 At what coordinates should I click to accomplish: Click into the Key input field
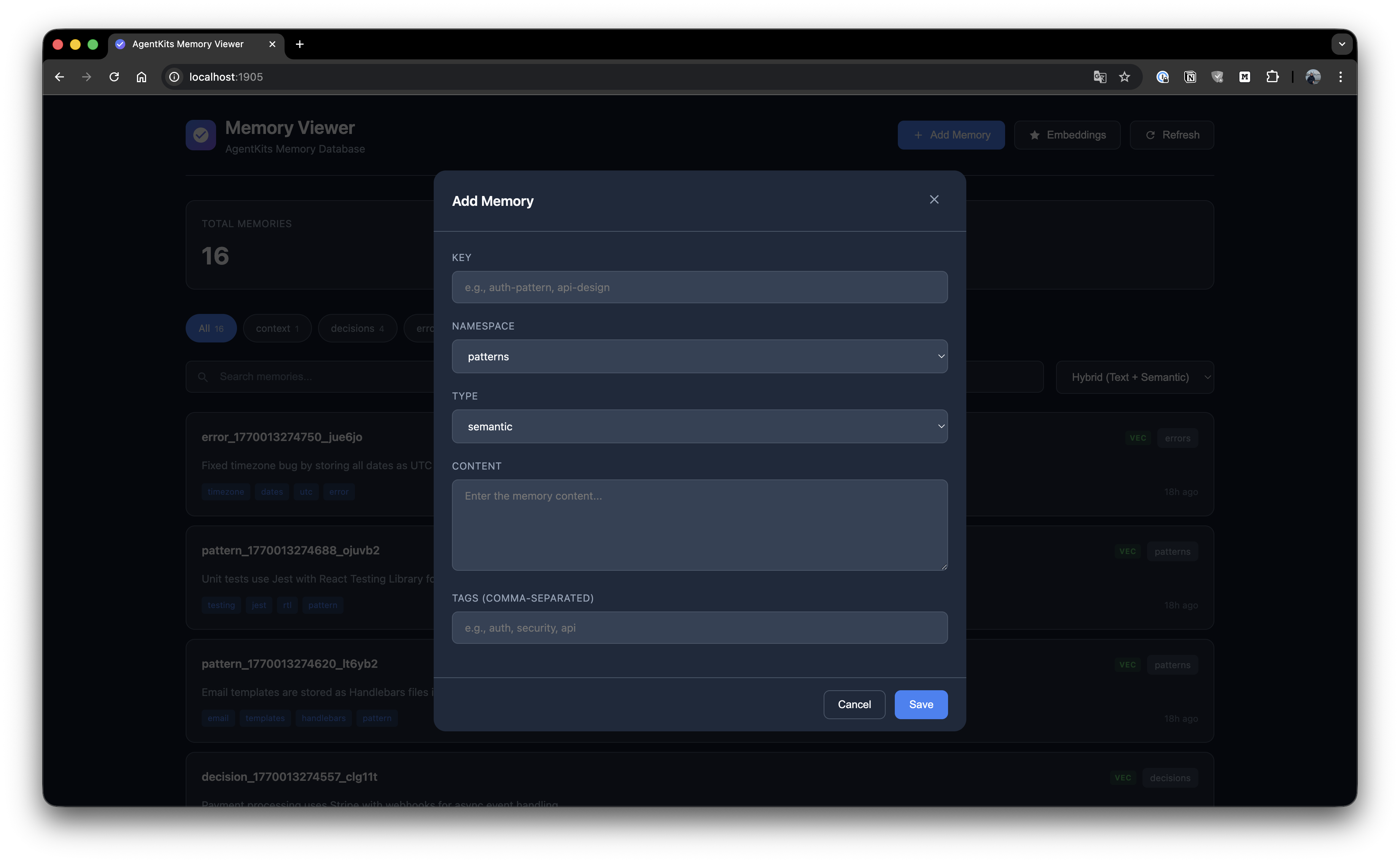[x=700, y=287]
